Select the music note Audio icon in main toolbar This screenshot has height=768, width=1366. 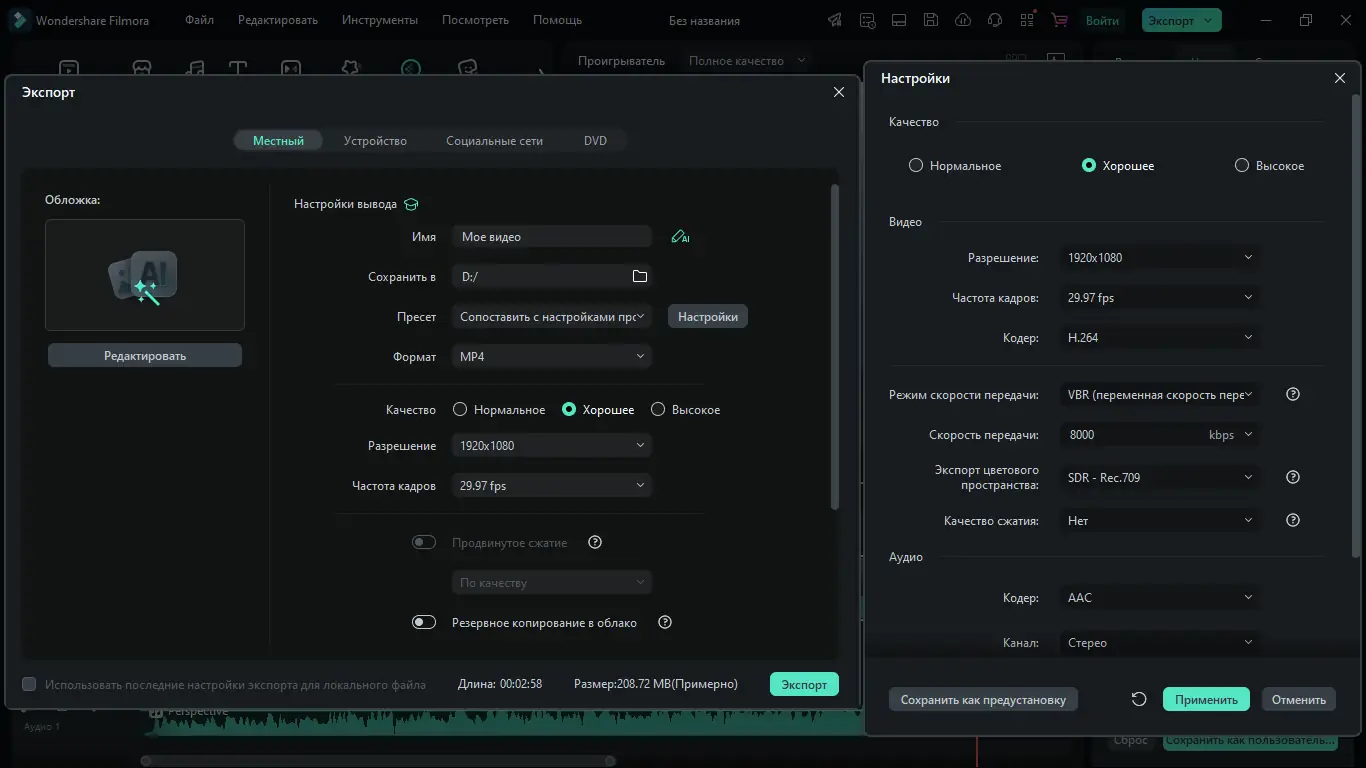[x=195, y=68]
